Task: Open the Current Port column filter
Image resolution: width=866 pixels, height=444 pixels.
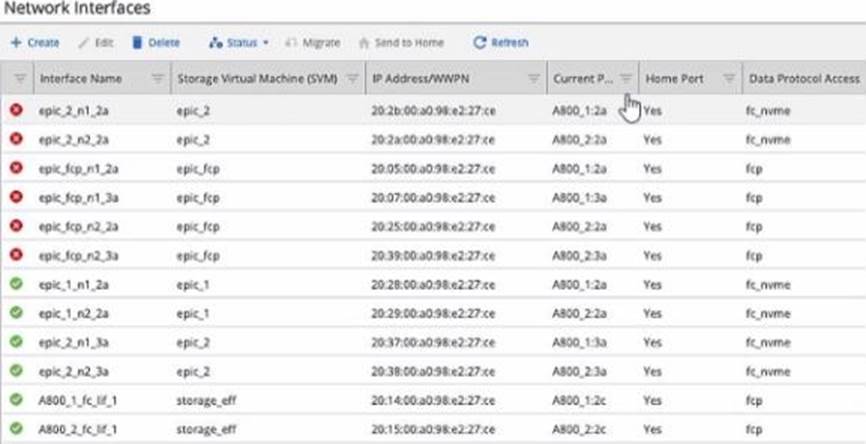Action: click(625, 77)
